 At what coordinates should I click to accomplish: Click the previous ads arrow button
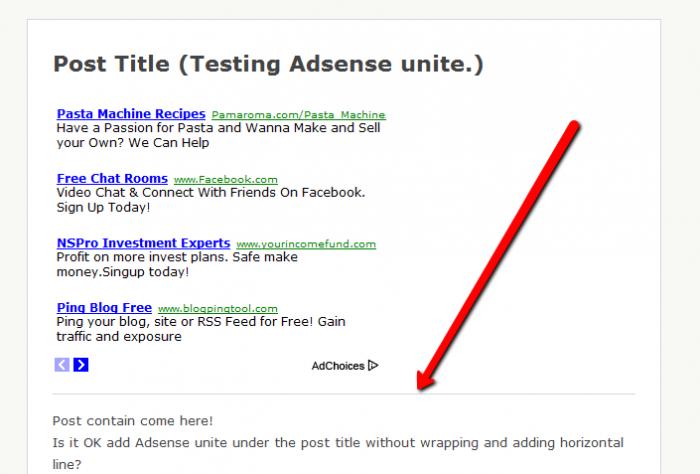(62, 365)
